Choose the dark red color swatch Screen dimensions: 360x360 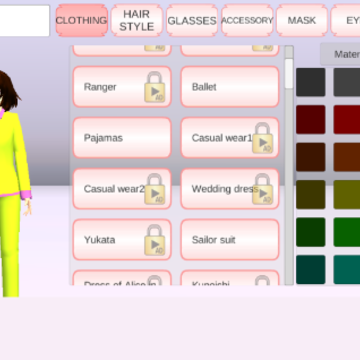tap(347, 119)
